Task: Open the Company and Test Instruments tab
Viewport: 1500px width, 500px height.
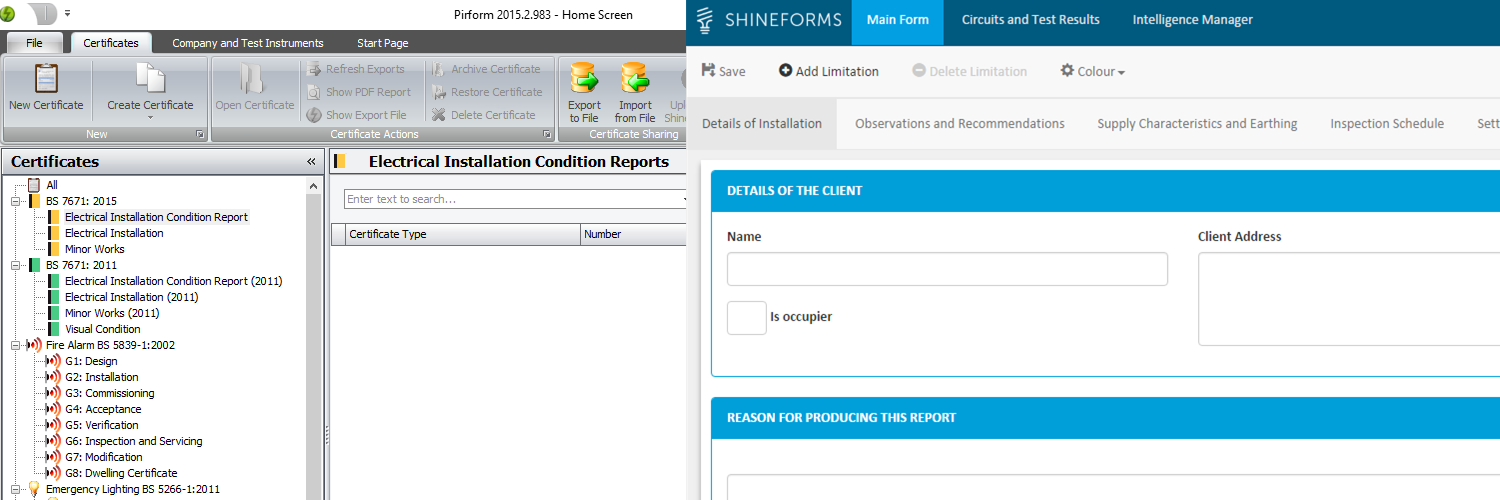Action: (x=248, y=43)
